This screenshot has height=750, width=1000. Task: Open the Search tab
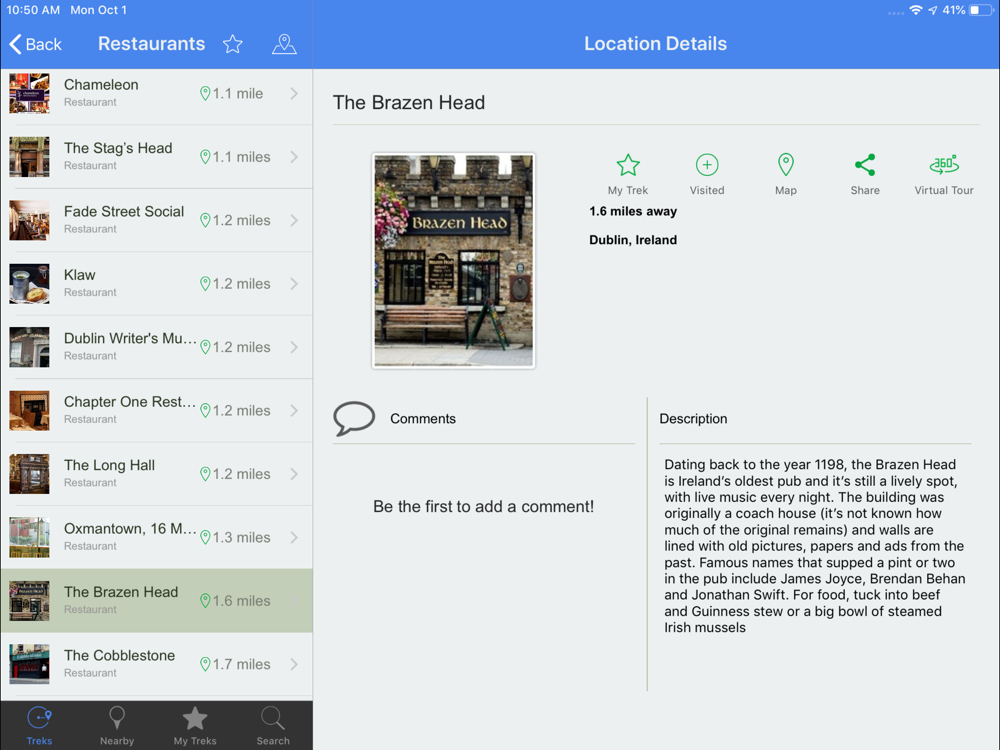[273, 726]
